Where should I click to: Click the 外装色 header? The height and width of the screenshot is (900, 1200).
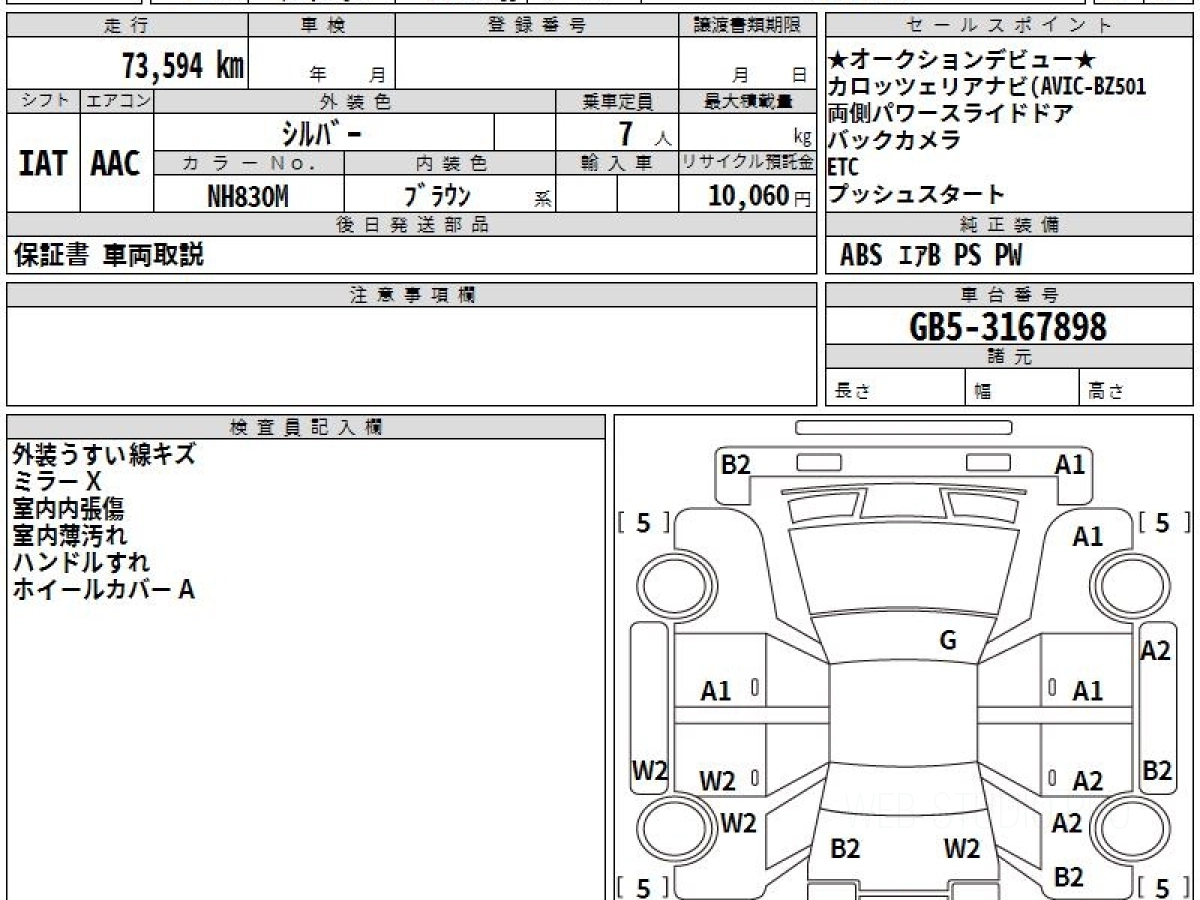pos(355,101)
